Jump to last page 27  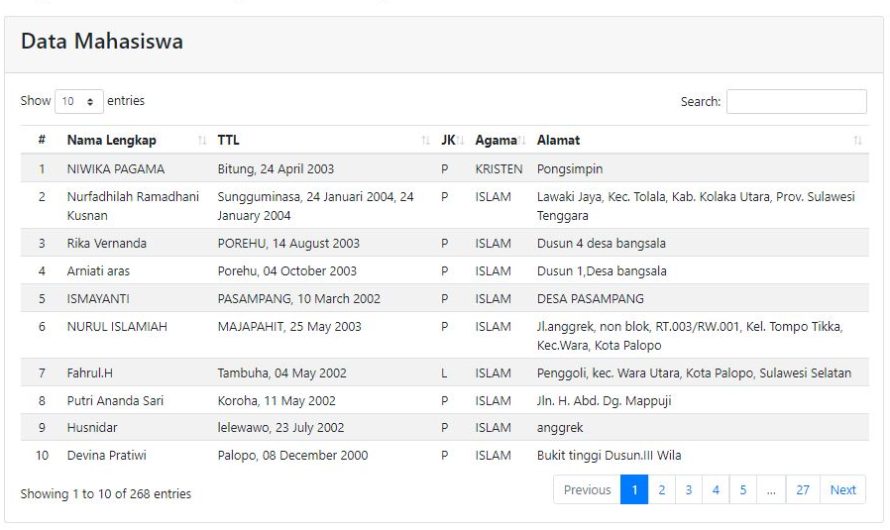(803, 490)
